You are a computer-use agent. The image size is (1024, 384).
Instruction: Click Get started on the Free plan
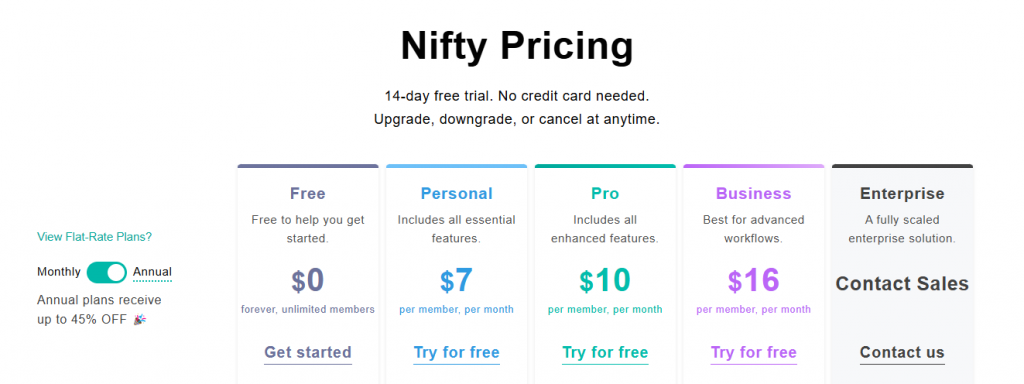click(x=308, y=353)
